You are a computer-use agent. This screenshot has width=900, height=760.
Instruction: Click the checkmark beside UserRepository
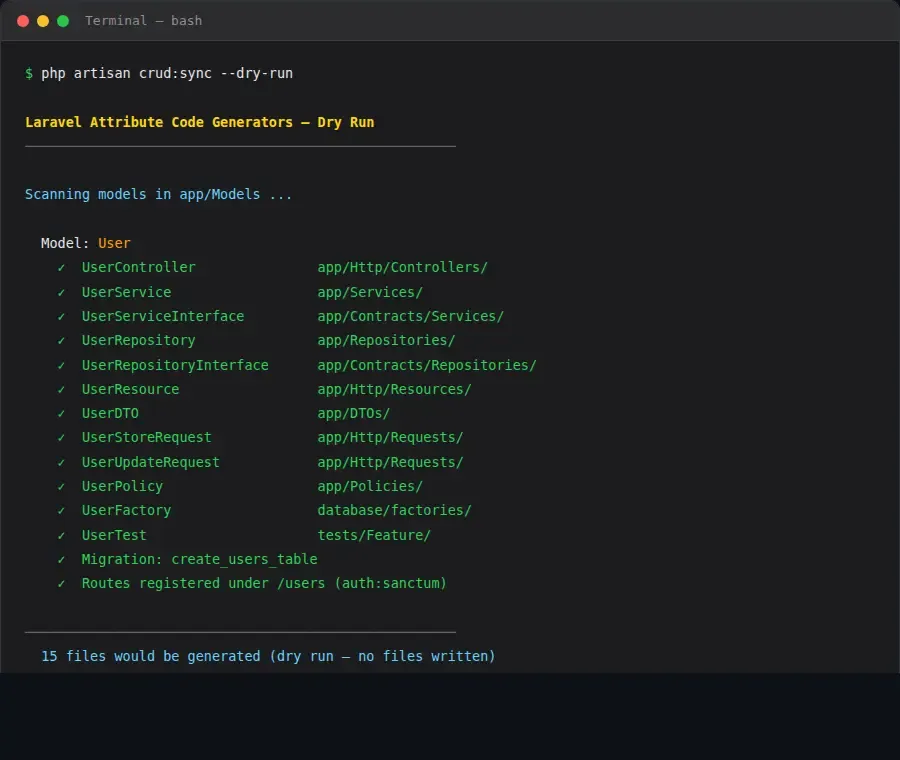61,340
